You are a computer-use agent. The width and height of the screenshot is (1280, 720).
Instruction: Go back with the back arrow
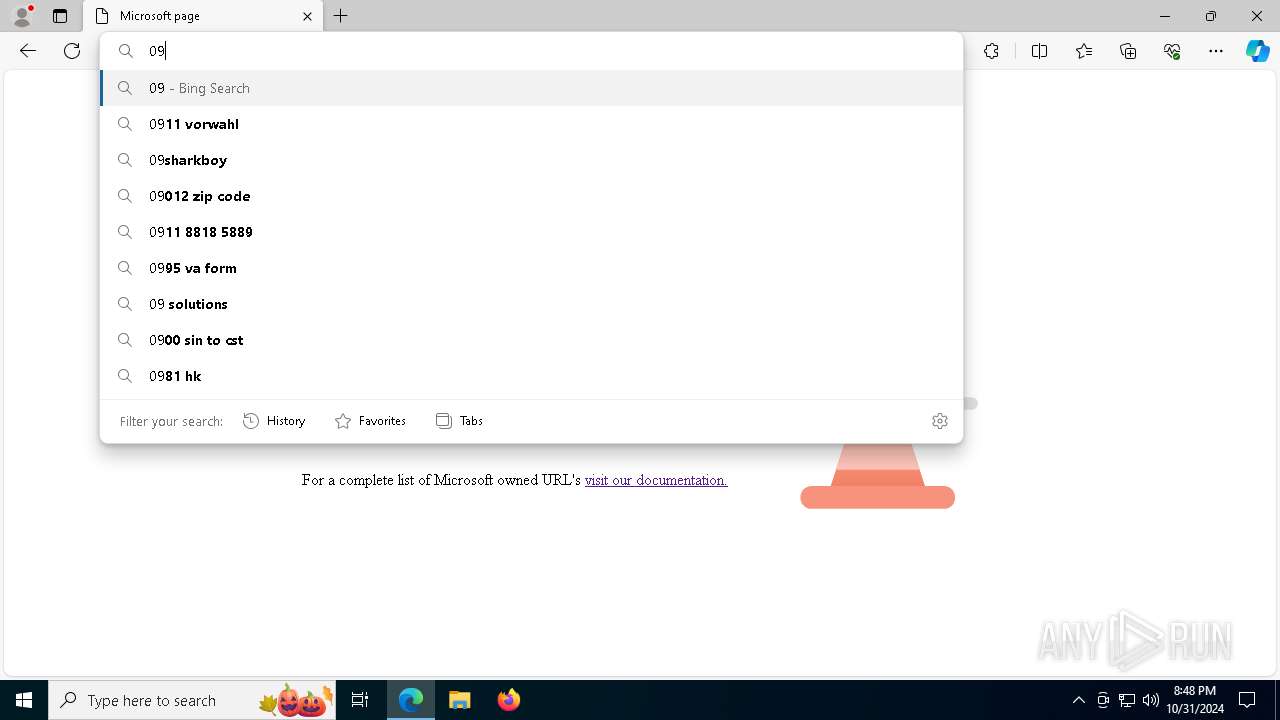point(28,51)
